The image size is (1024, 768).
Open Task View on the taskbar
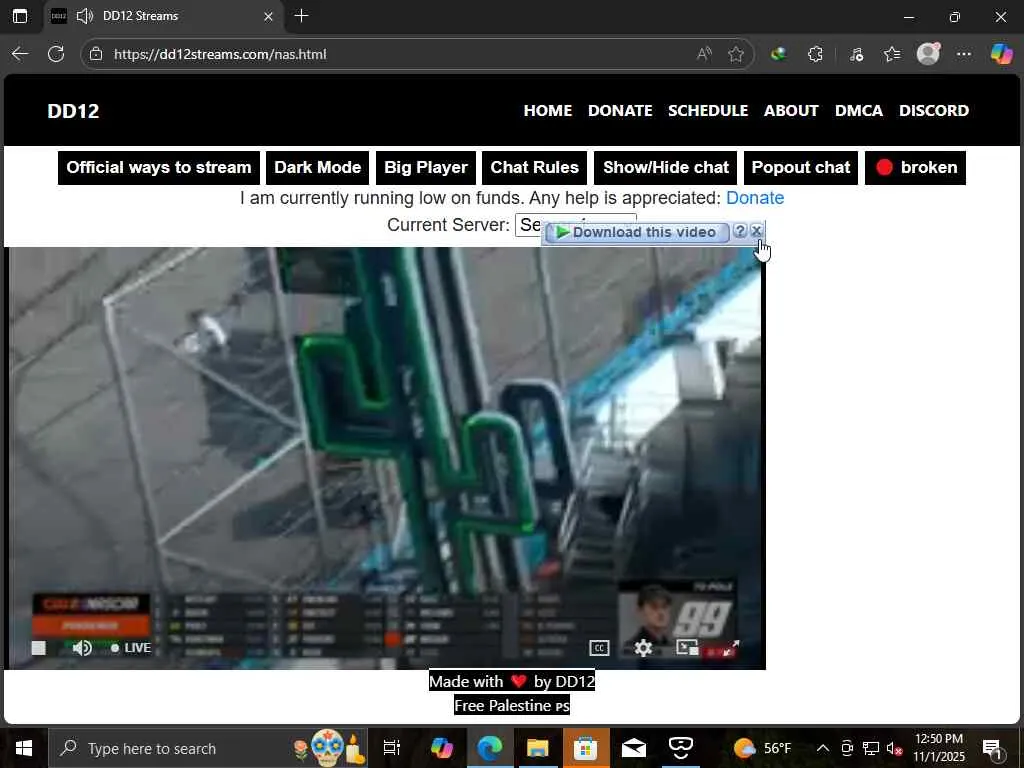392,748
